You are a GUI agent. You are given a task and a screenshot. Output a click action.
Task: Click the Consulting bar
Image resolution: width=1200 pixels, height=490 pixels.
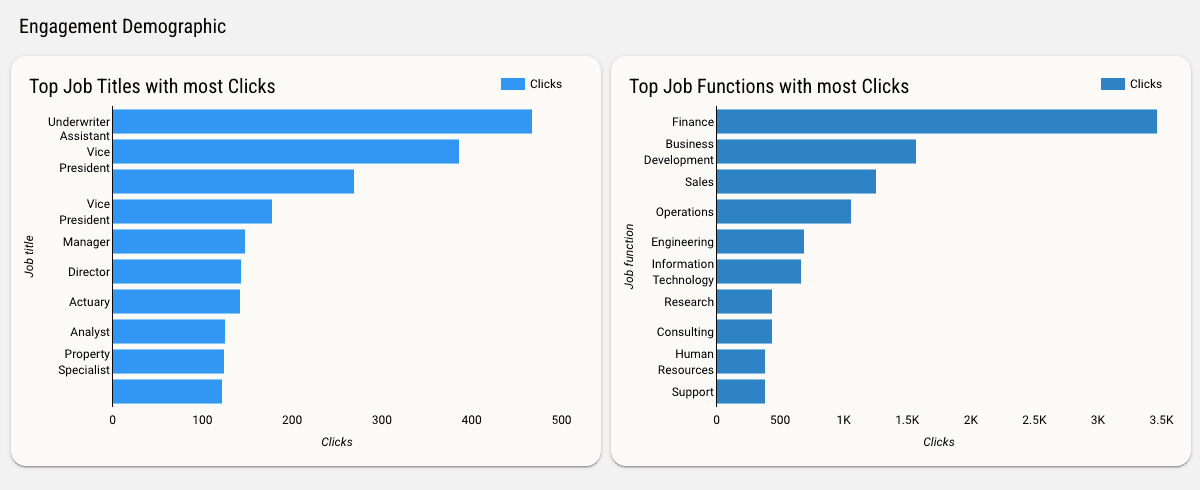pyautogui.click(x=744, y=332)
